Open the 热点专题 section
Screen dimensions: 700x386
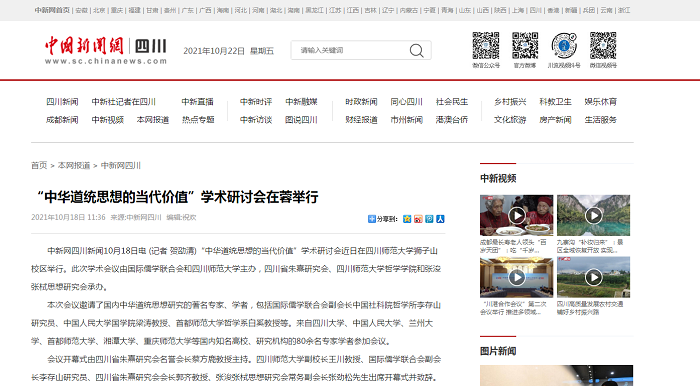click(198, 120)
